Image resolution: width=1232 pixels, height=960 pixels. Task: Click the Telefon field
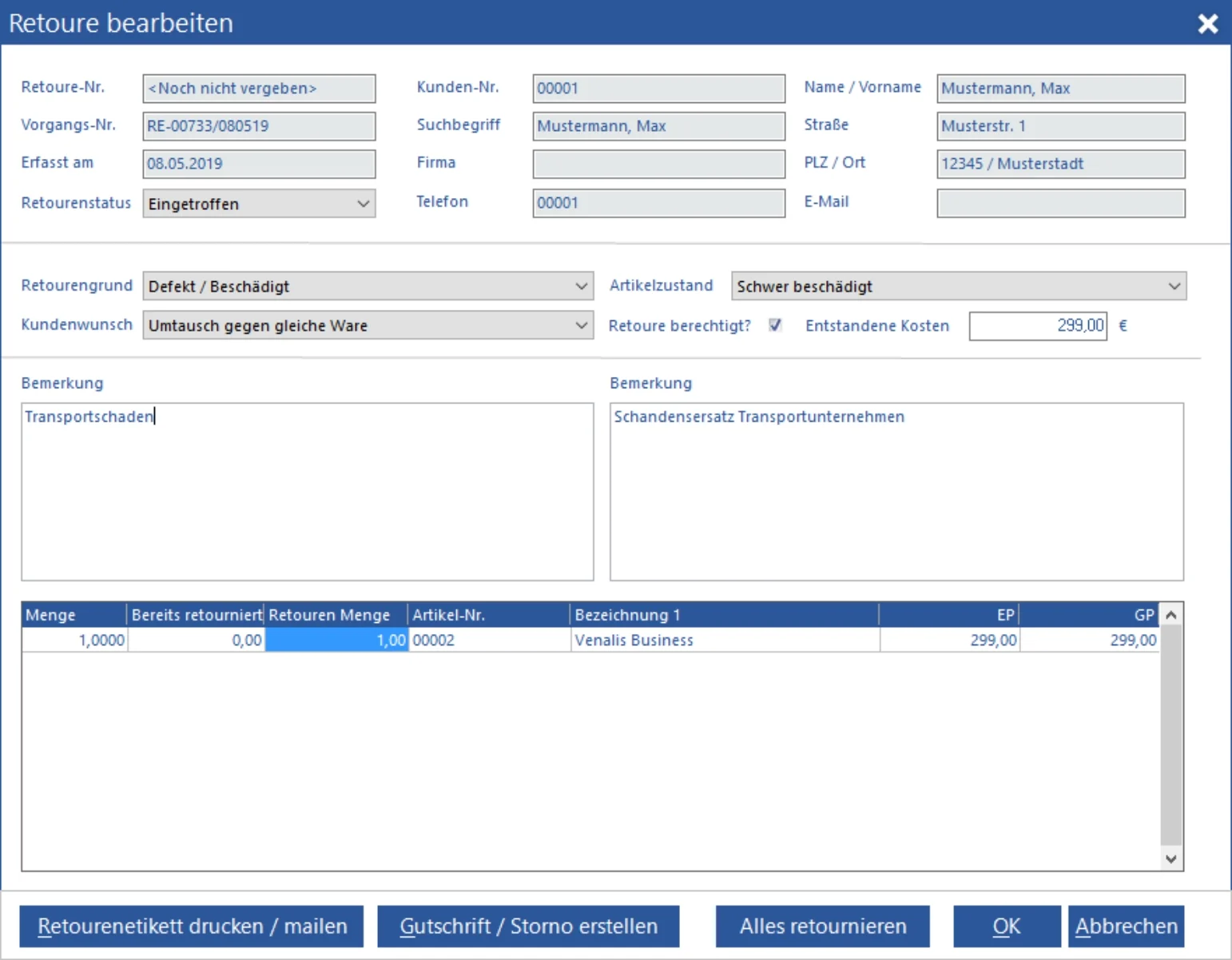[659, 203]
